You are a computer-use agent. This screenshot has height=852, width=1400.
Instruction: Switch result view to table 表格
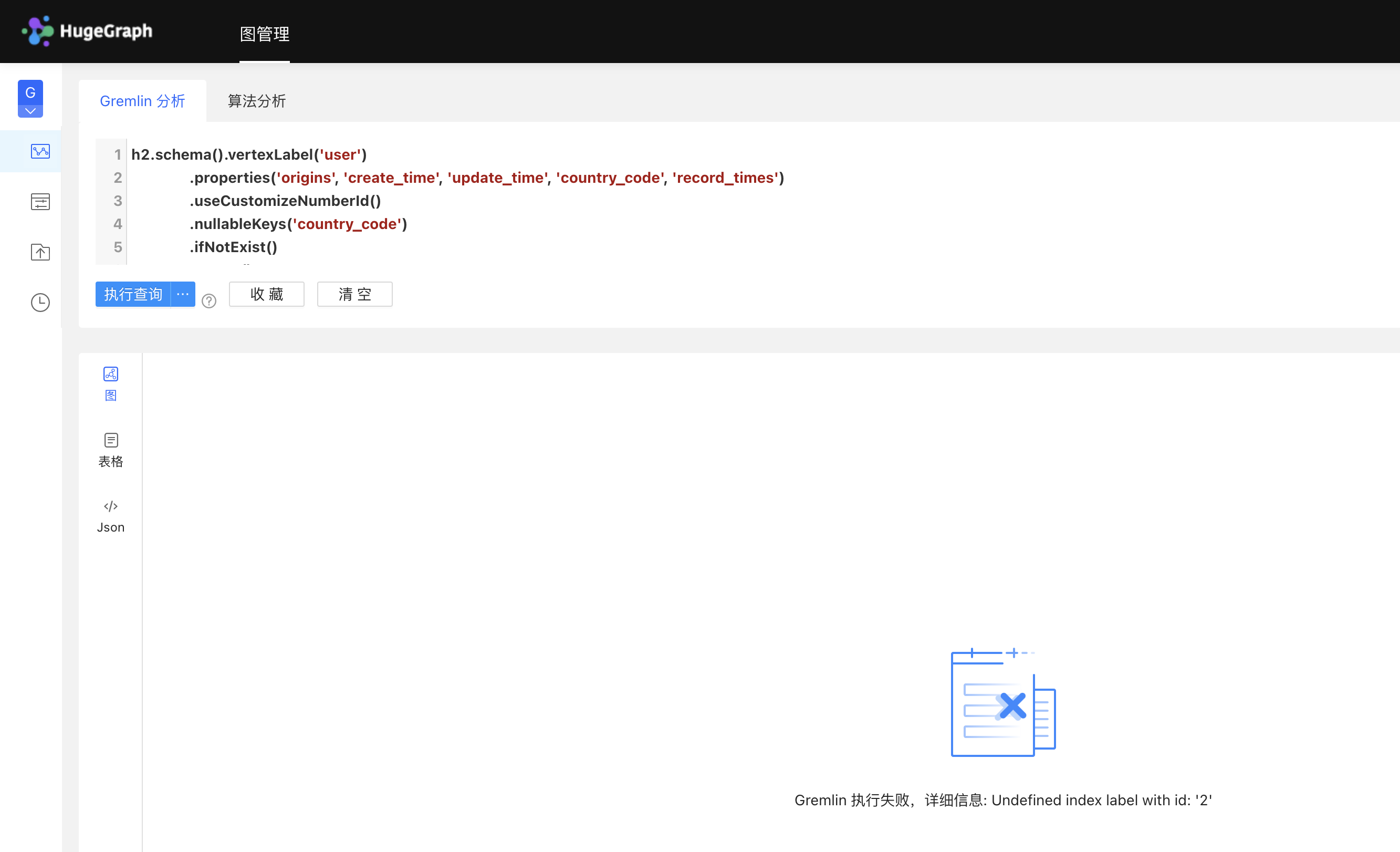[111, 450]
